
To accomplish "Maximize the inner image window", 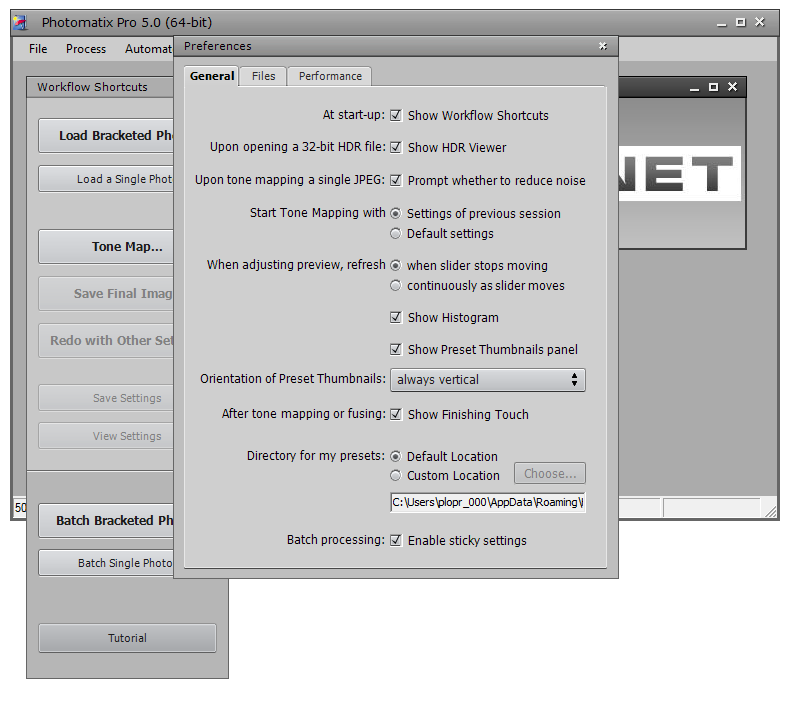I will point(713,87).
